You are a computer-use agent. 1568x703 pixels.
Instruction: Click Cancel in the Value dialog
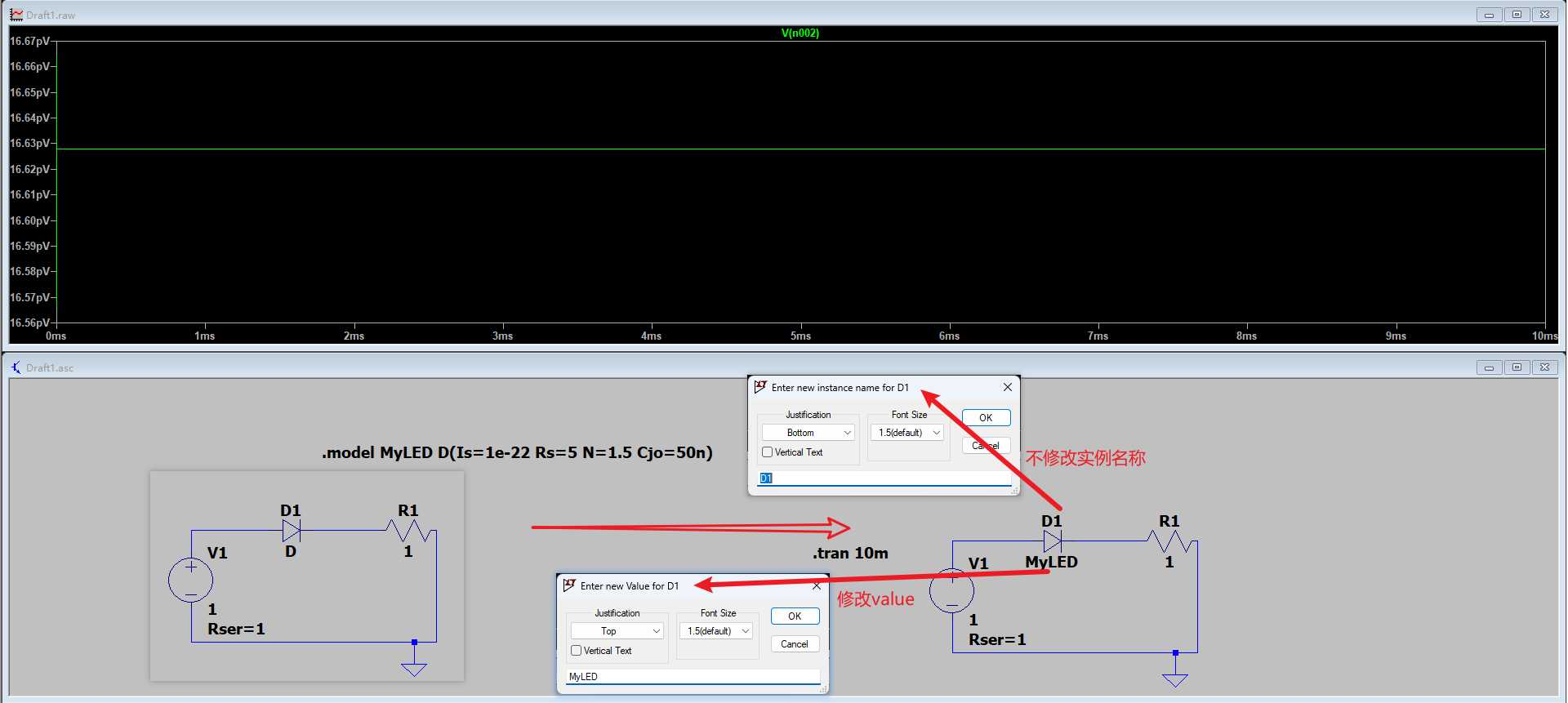795,644
